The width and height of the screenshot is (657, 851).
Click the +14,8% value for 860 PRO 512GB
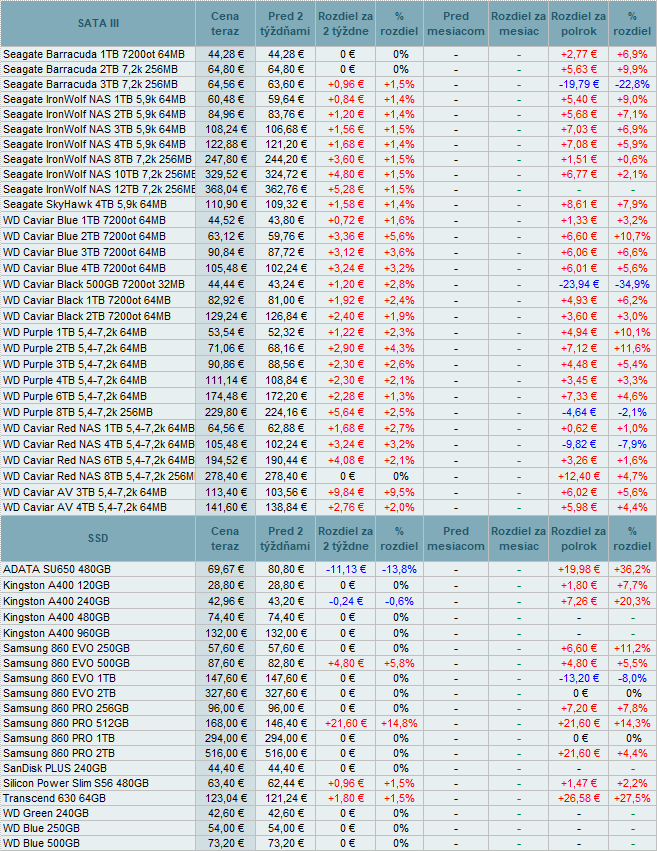[399, 723]
